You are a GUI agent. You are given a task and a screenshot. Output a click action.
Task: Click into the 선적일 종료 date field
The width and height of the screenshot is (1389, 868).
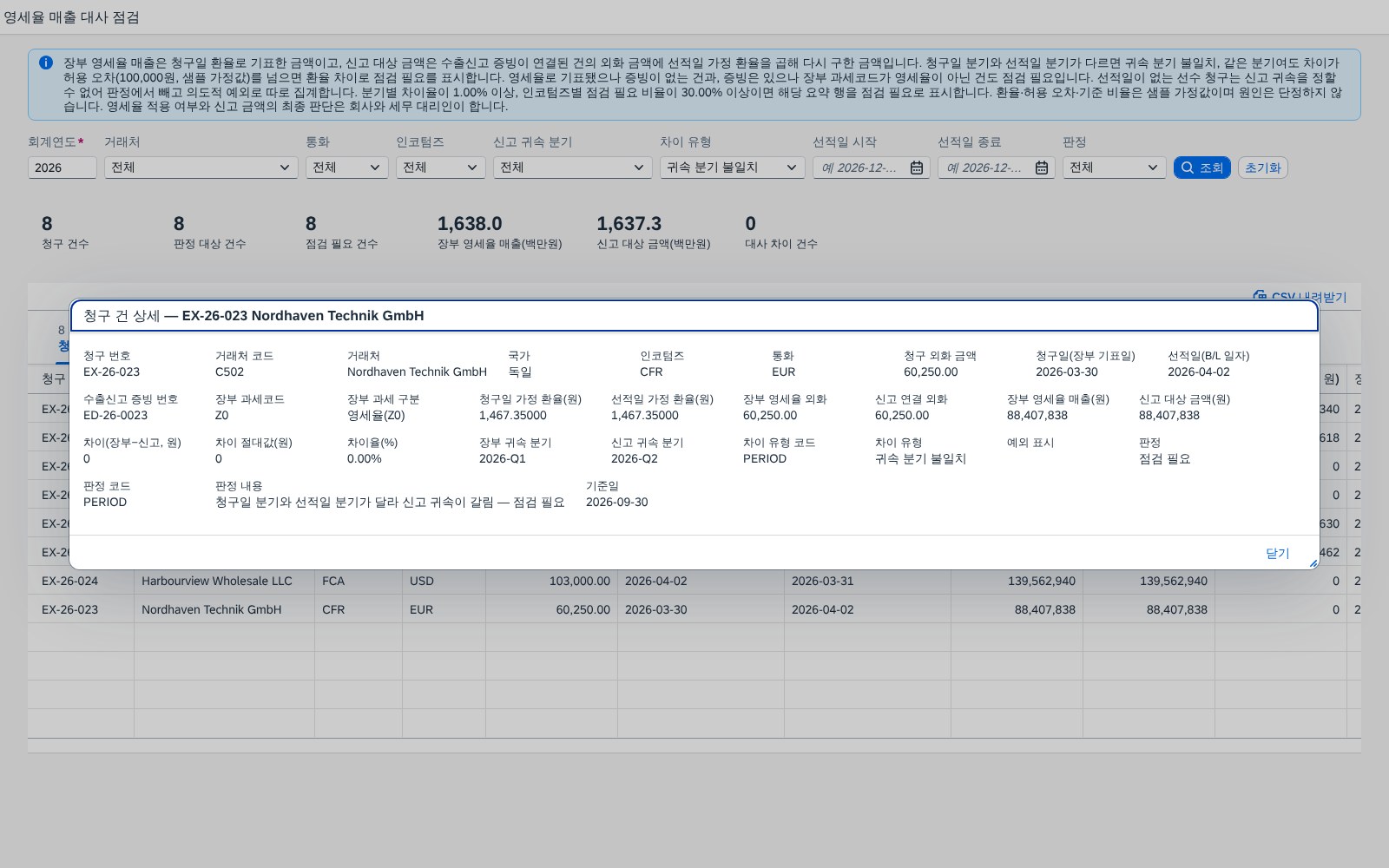985,168
